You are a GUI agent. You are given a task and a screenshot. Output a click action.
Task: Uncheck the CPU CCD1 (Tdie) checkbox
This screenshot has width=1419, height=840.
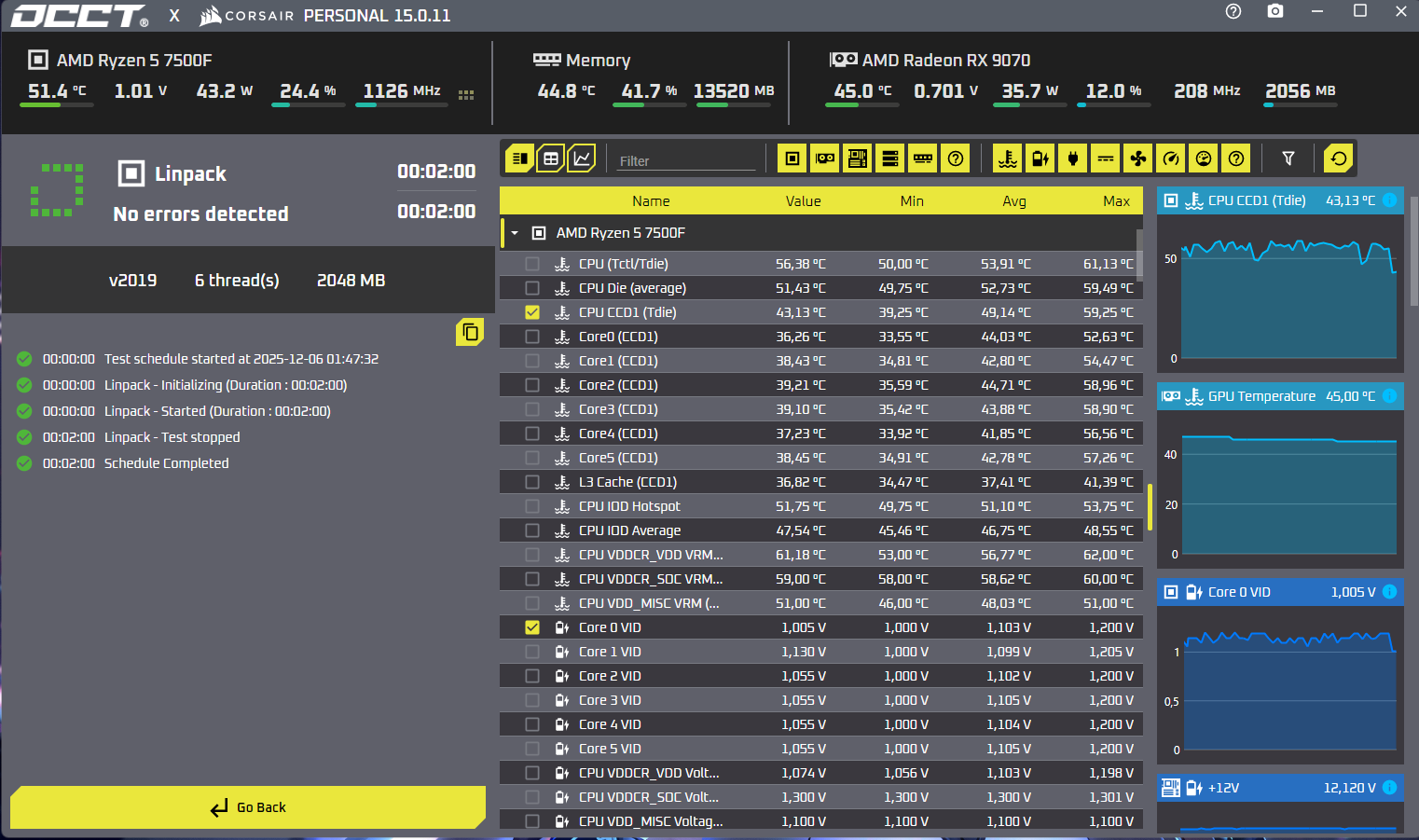(x=532, y=312)
